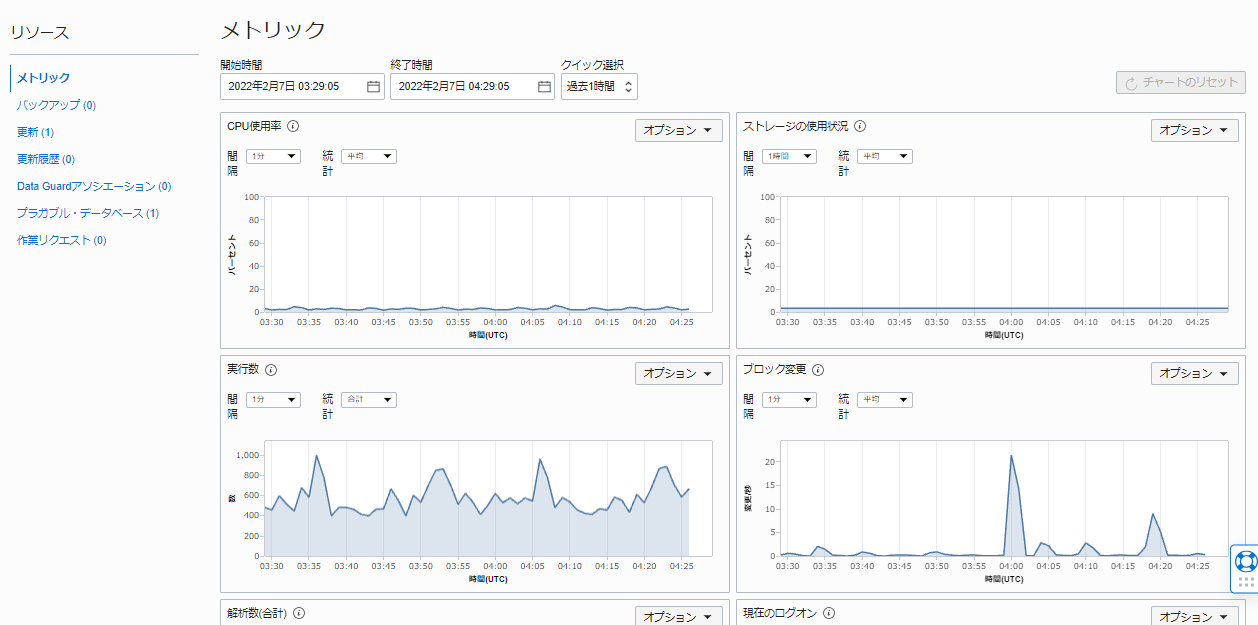Select バックアップ in the resources sidebar
The height and width of the screenshot is (625, 1258).
point(56,105)
